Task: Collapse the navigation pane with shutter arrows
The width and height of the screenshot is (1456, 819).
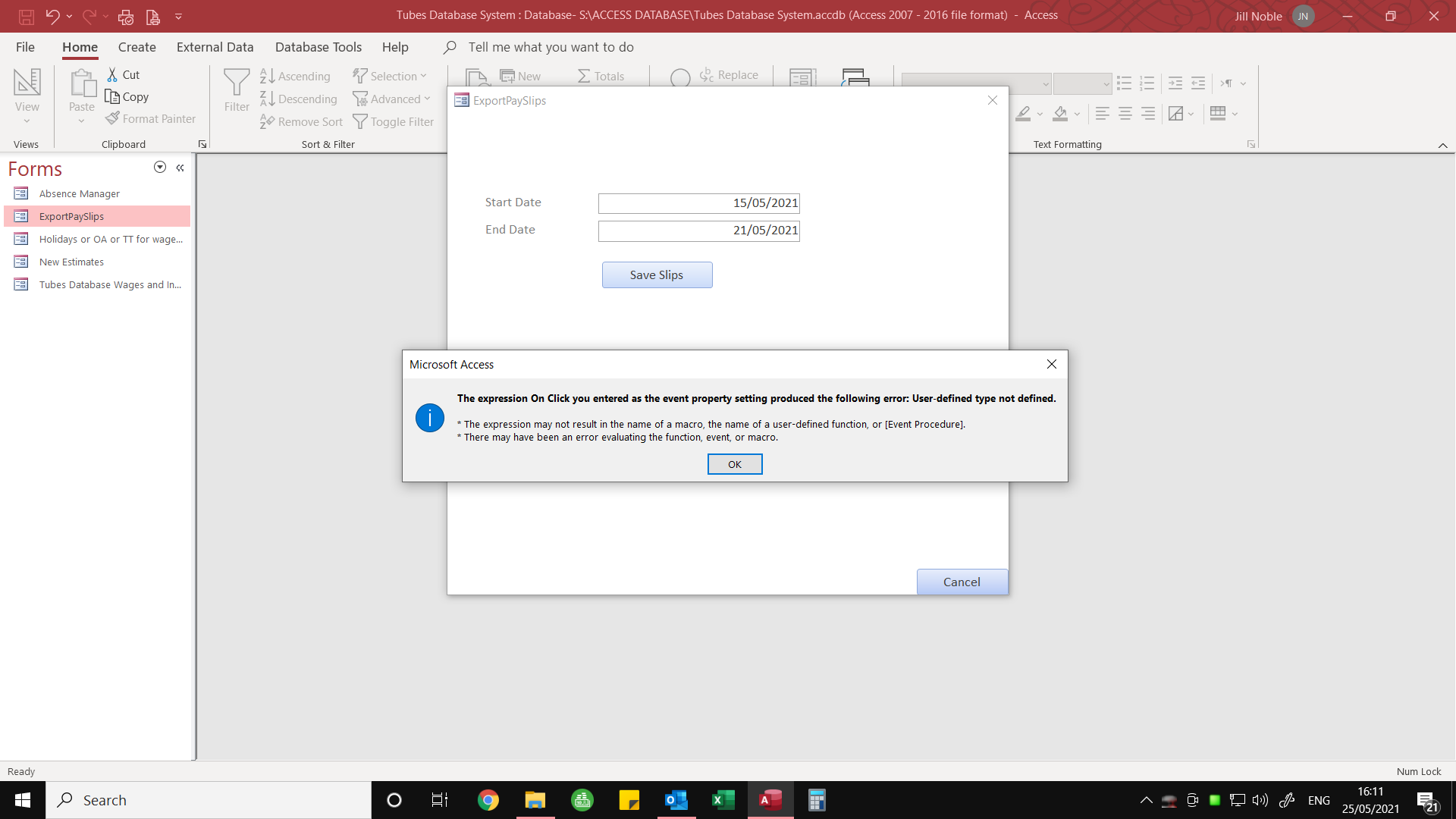Action: click(x=180, y=168)
